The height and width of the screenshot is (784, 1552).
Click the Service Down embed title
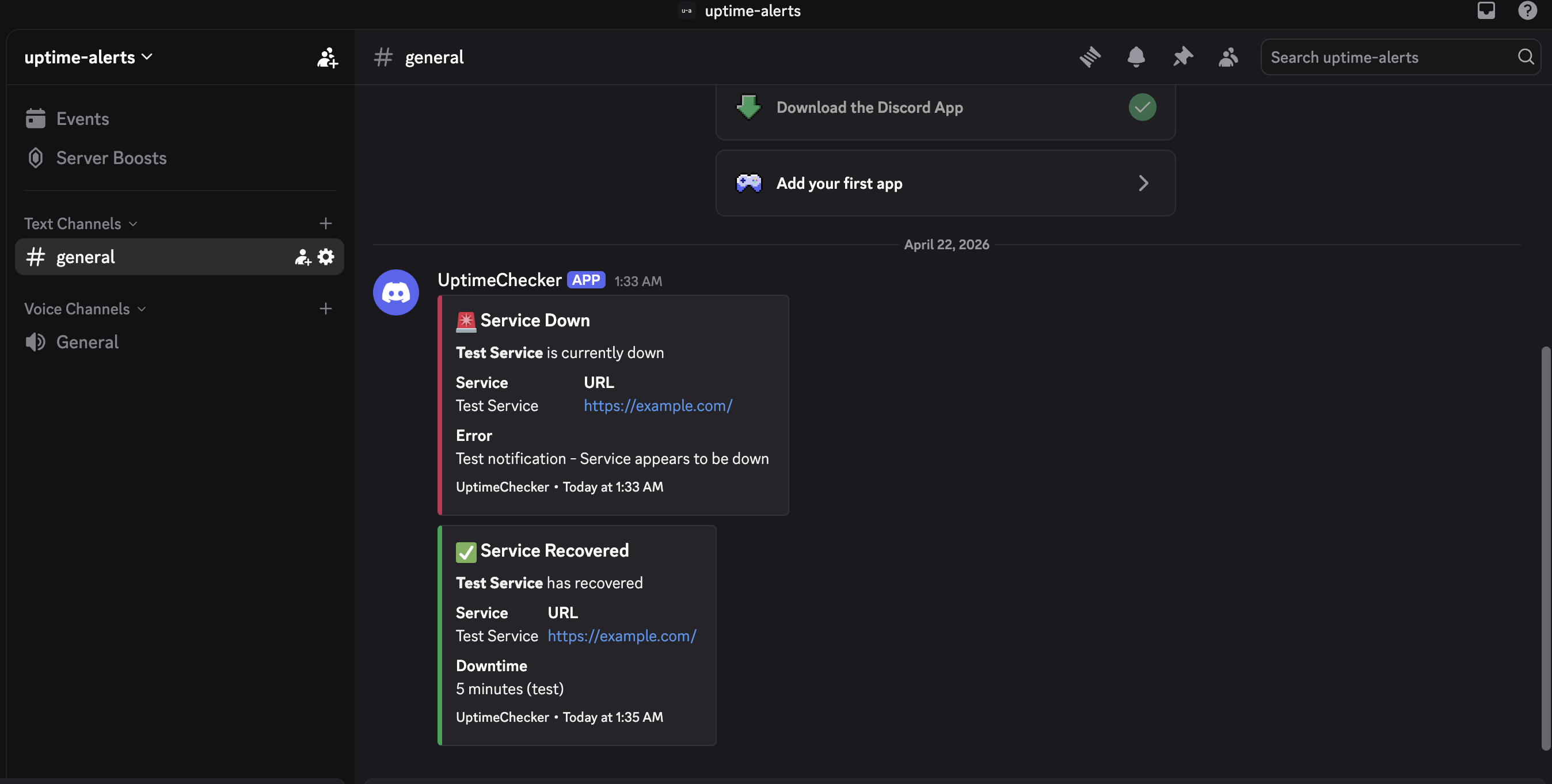pos(535,321)
